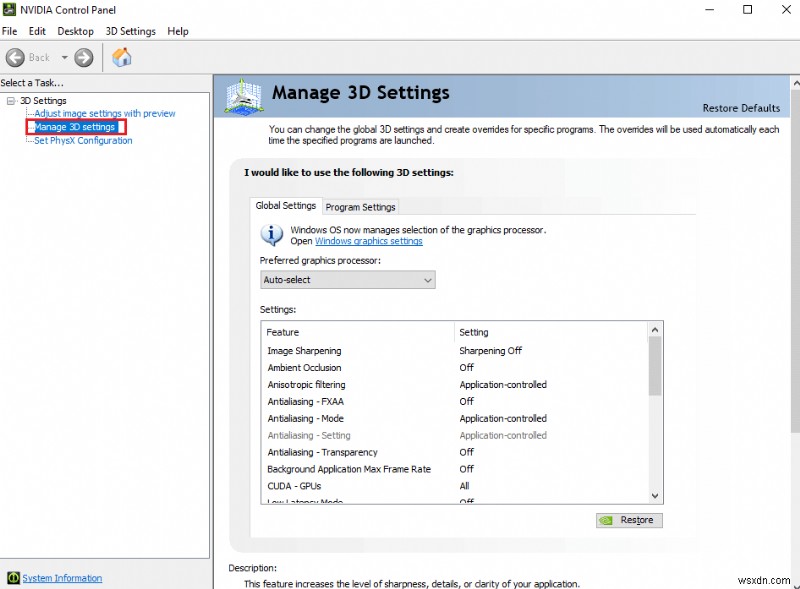Switch to the Program Settings tab
Screen dimensions: 800x589
[360, 207]
